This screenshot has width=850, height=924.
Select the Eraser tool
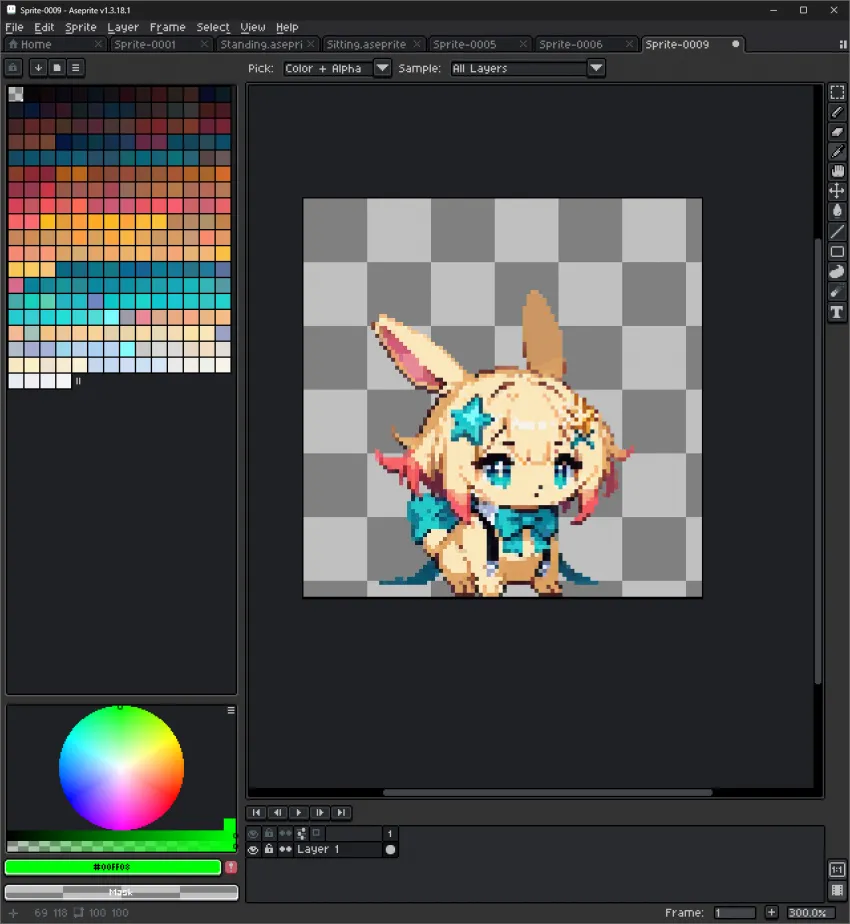click(837, 132)
